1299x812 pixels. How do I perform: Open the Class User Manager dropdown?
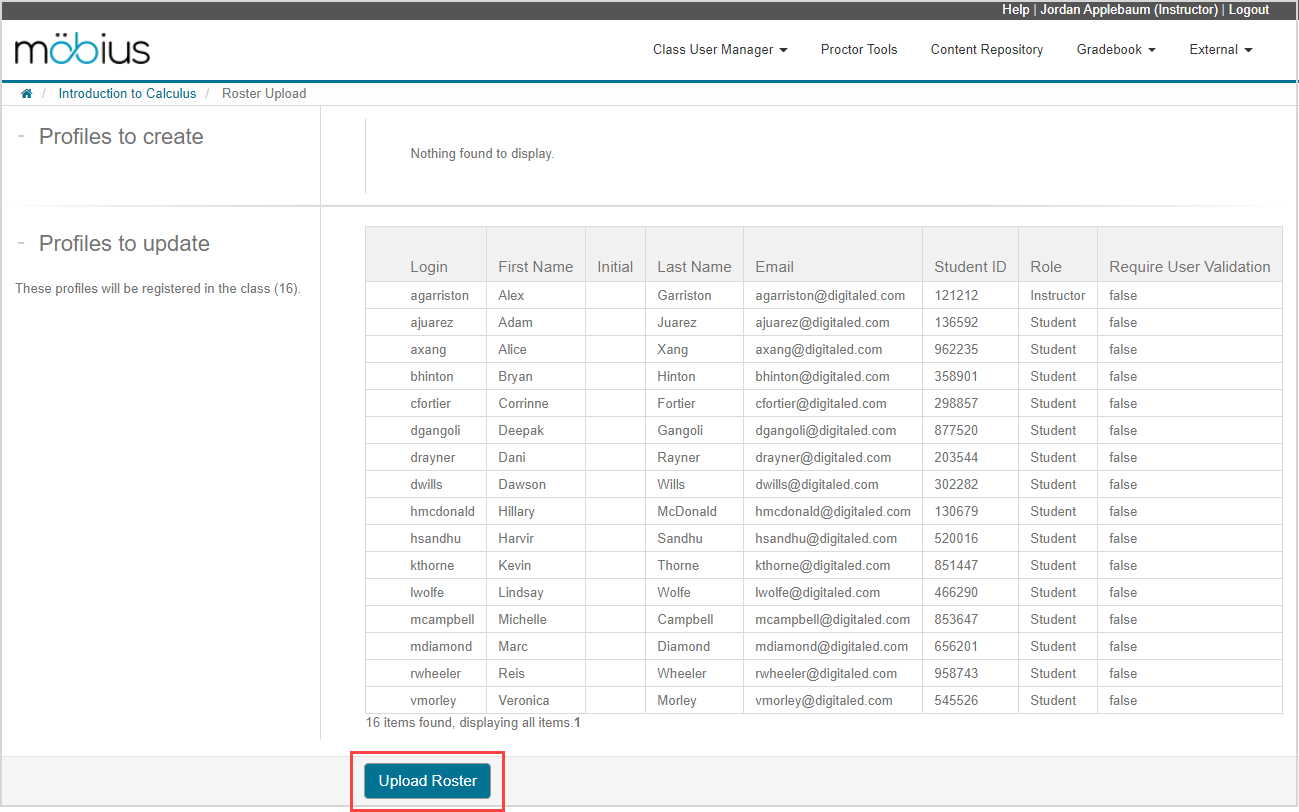click(720, 50)
